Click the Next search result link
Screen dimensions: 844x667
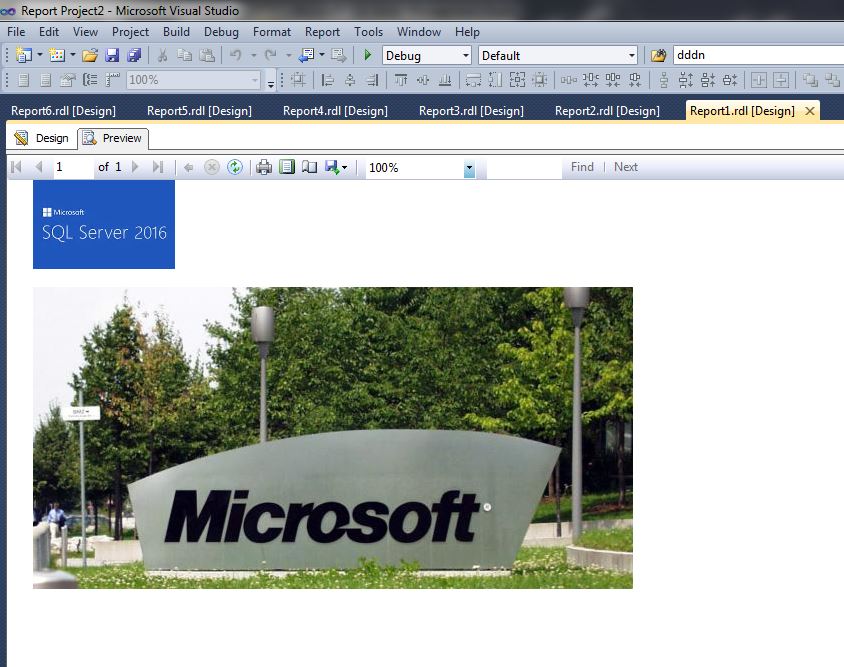(626, 167)
